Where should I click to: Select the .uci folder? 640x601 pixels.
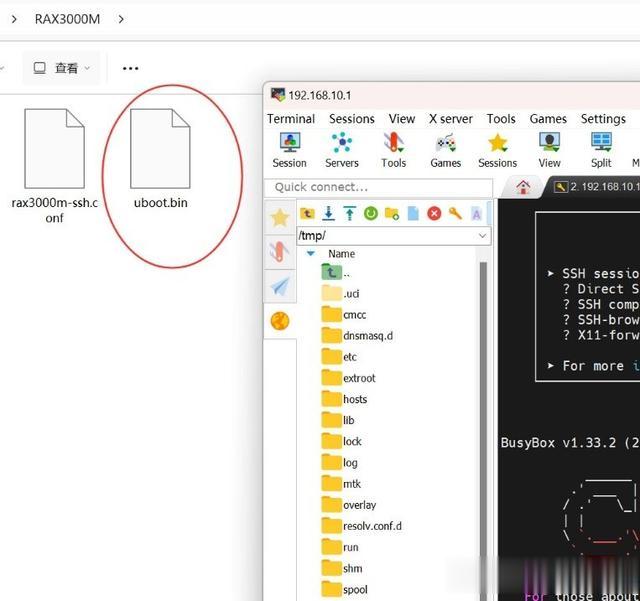tap(340, 294)
